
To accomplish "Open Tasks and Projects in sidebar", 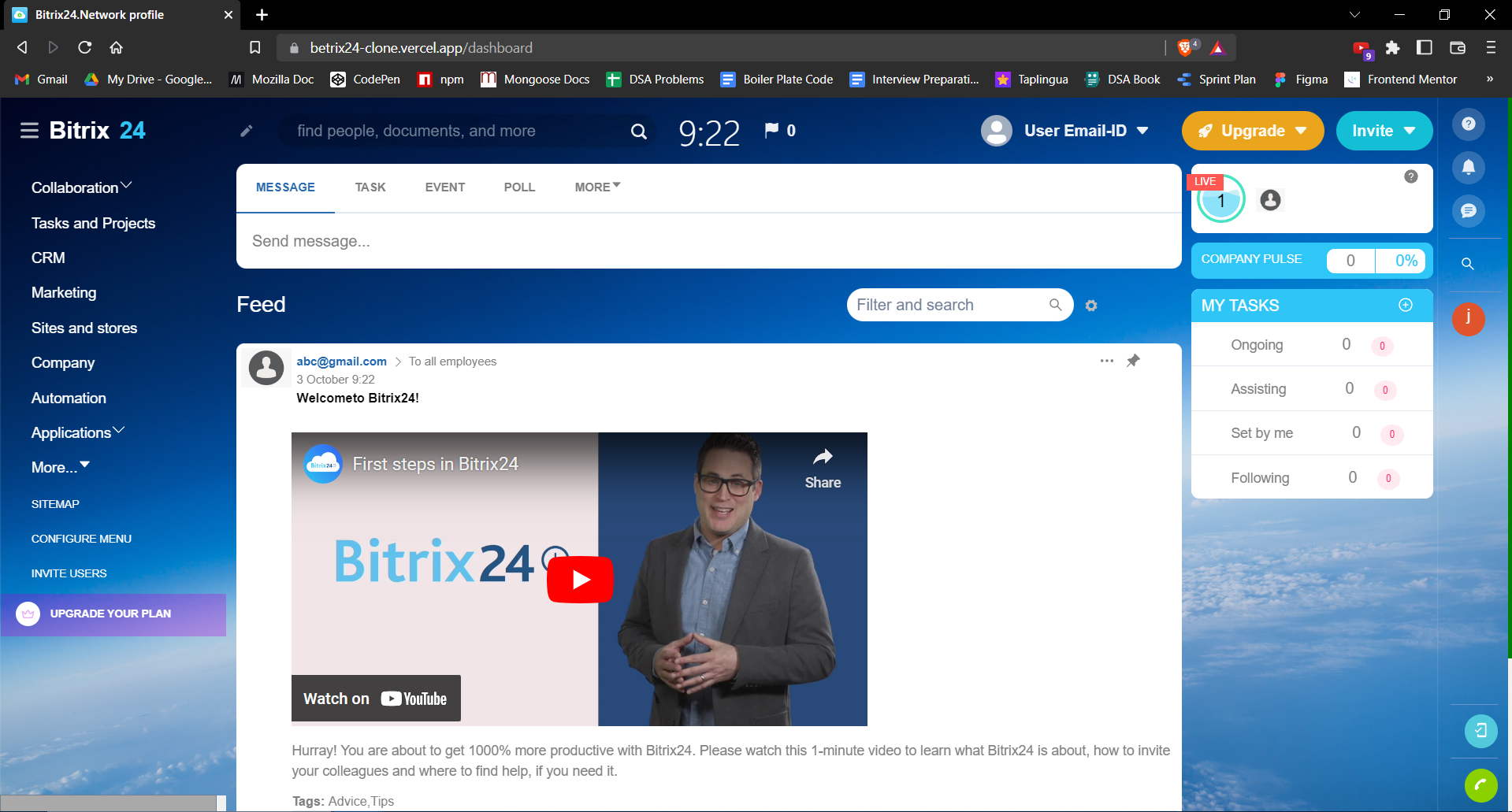I will coord(93,223).
